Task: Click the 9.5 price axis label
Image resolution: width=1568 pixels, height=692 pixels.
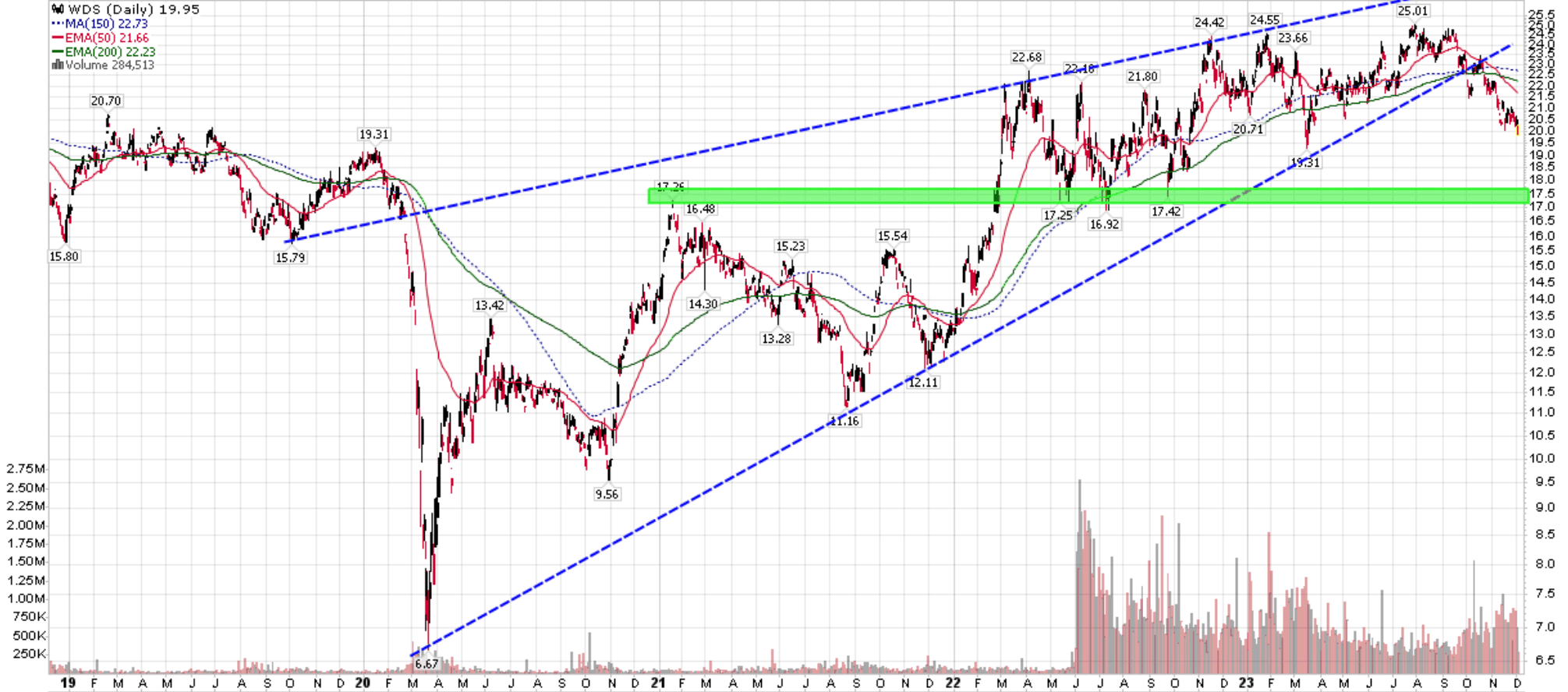Action: tap(1545, 482)
